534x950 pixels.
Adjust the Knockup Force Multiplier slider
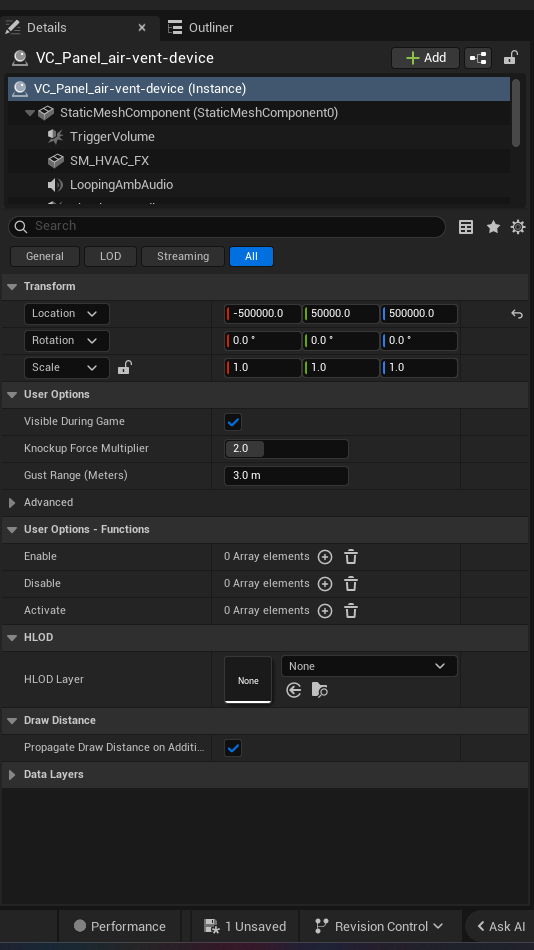(286, 449)
